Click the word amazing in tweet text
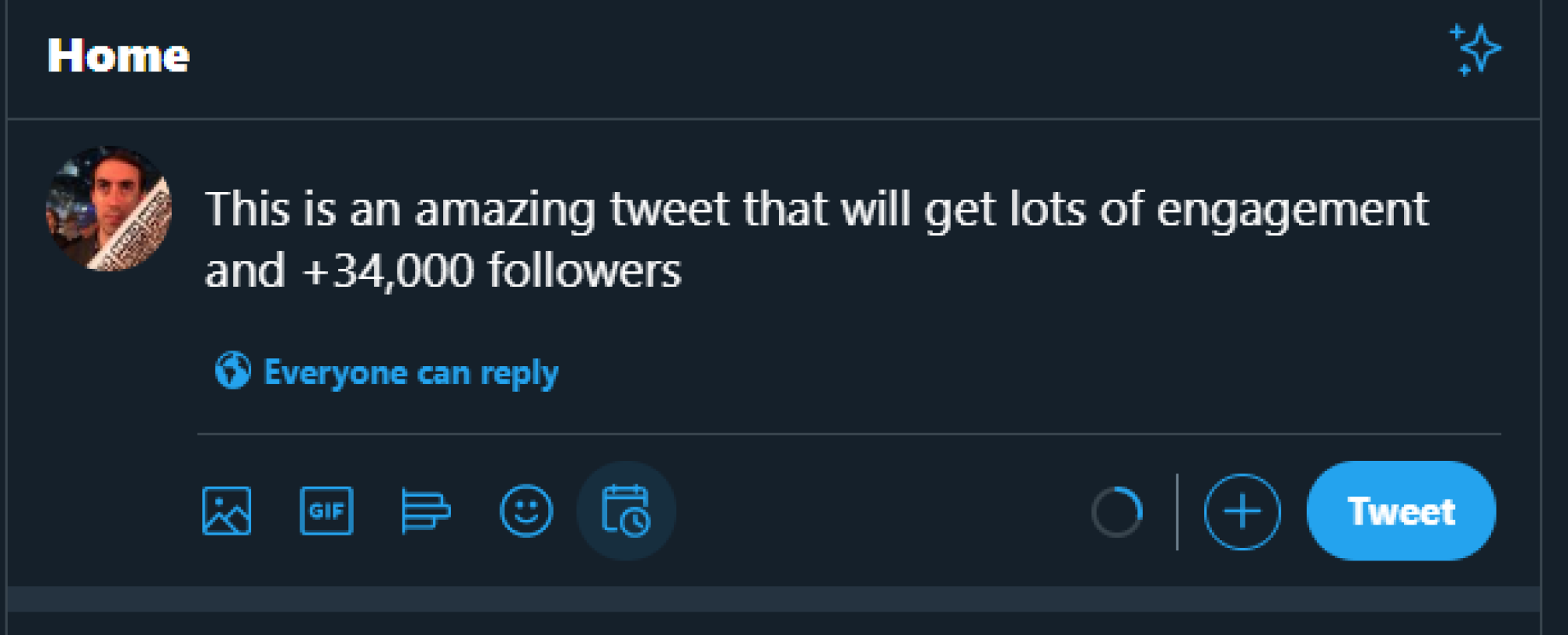Image resolution: width=1568 pixels, height=635 pixels. [x=505, y=210]
